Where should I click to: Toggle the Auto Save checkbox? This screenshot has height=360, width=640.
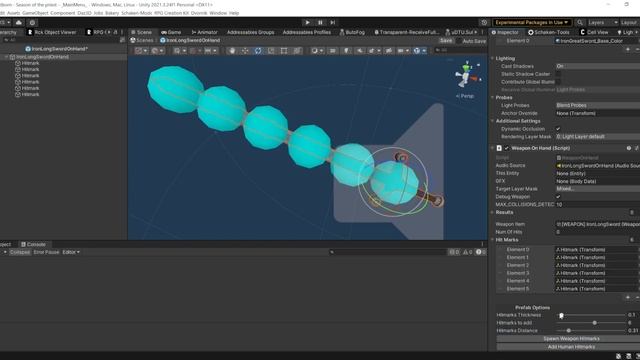coord(459,41)
